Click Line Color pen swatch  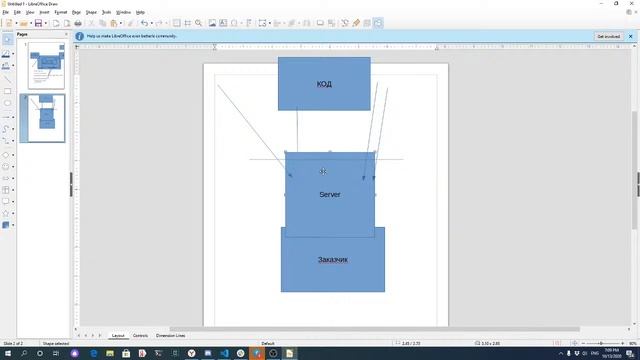6,54
